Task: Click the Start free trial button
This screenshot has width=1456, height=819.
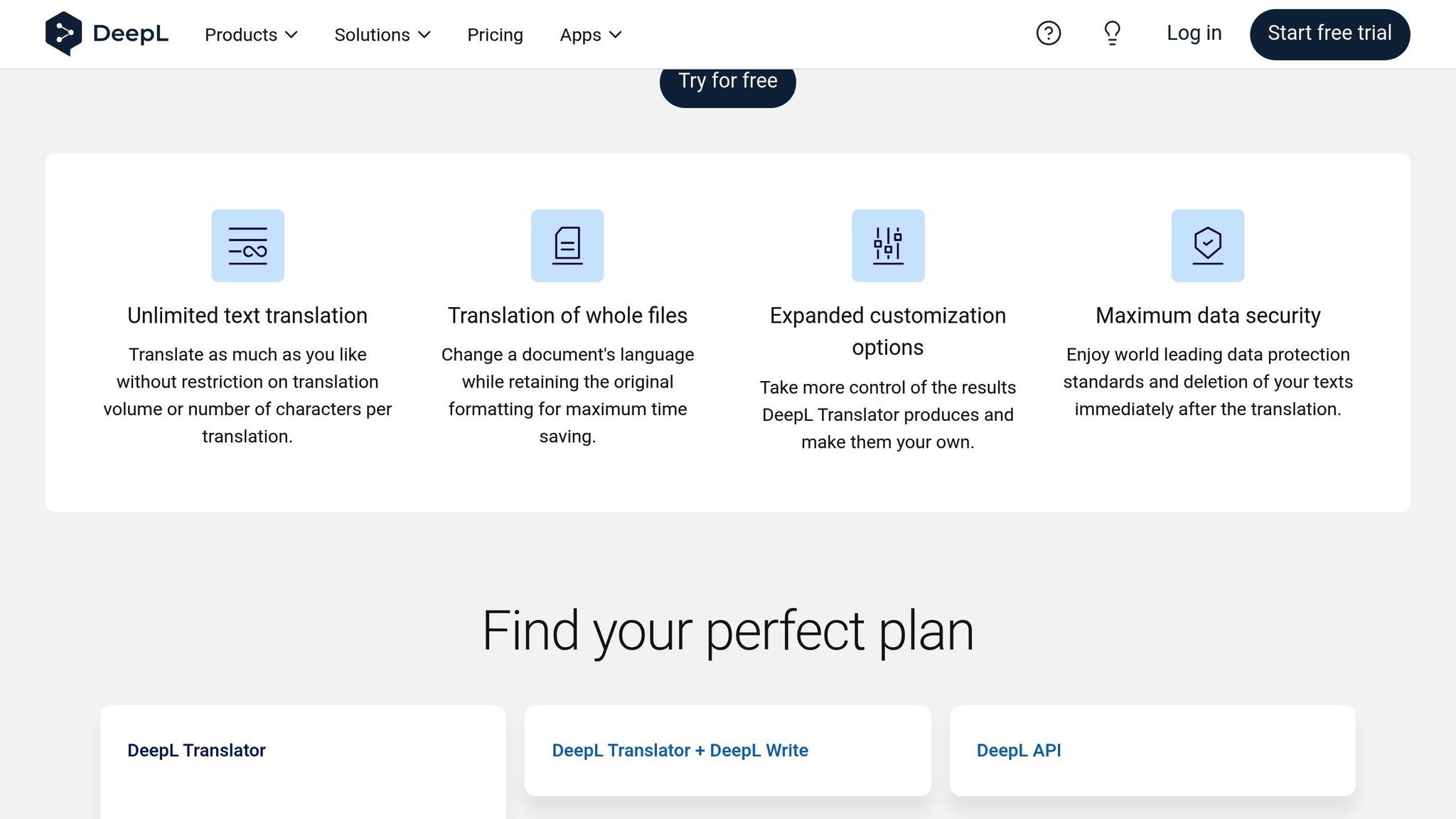Action: (x=1329, y=33)
